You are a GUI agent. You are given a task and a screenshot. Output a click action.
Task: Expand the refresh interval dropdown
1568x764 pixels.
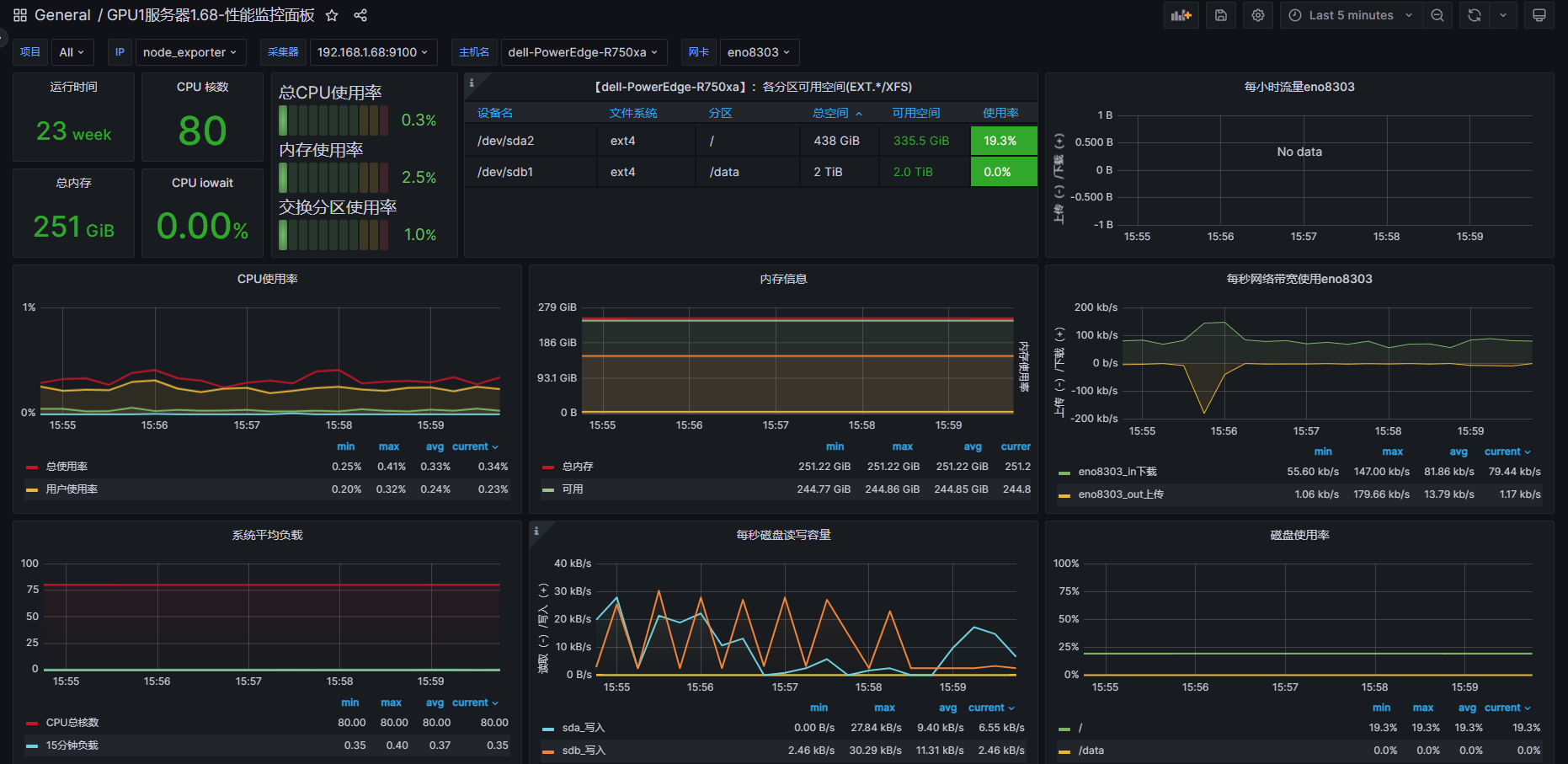click(1503, 15)
